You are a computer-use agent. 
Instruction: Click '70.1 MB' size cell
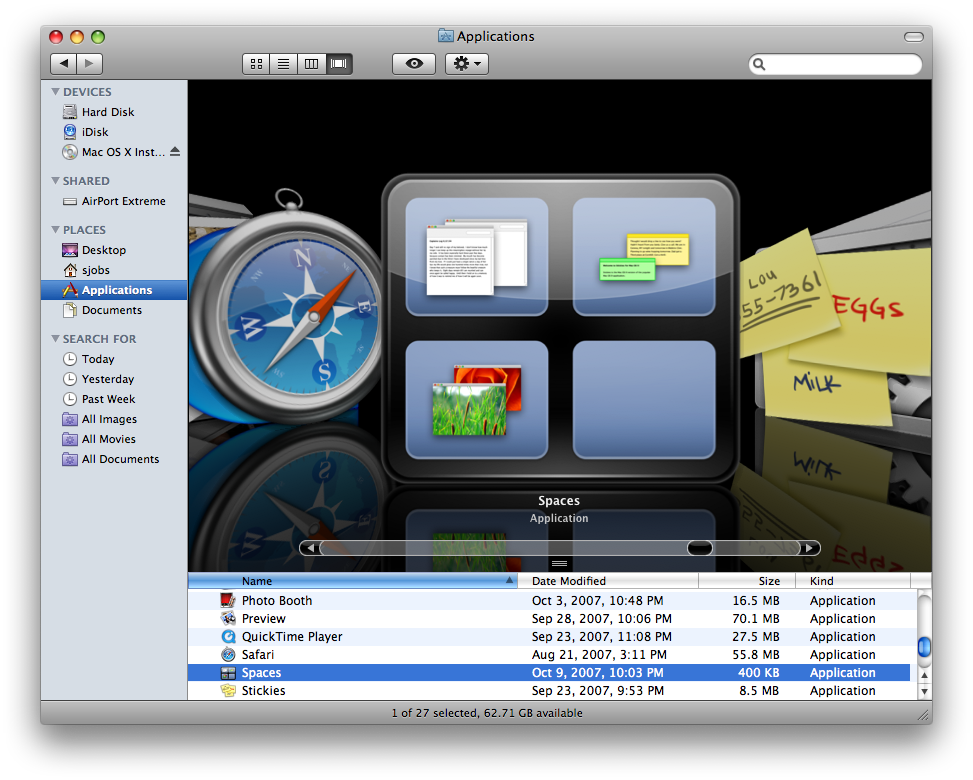point(755,619)
